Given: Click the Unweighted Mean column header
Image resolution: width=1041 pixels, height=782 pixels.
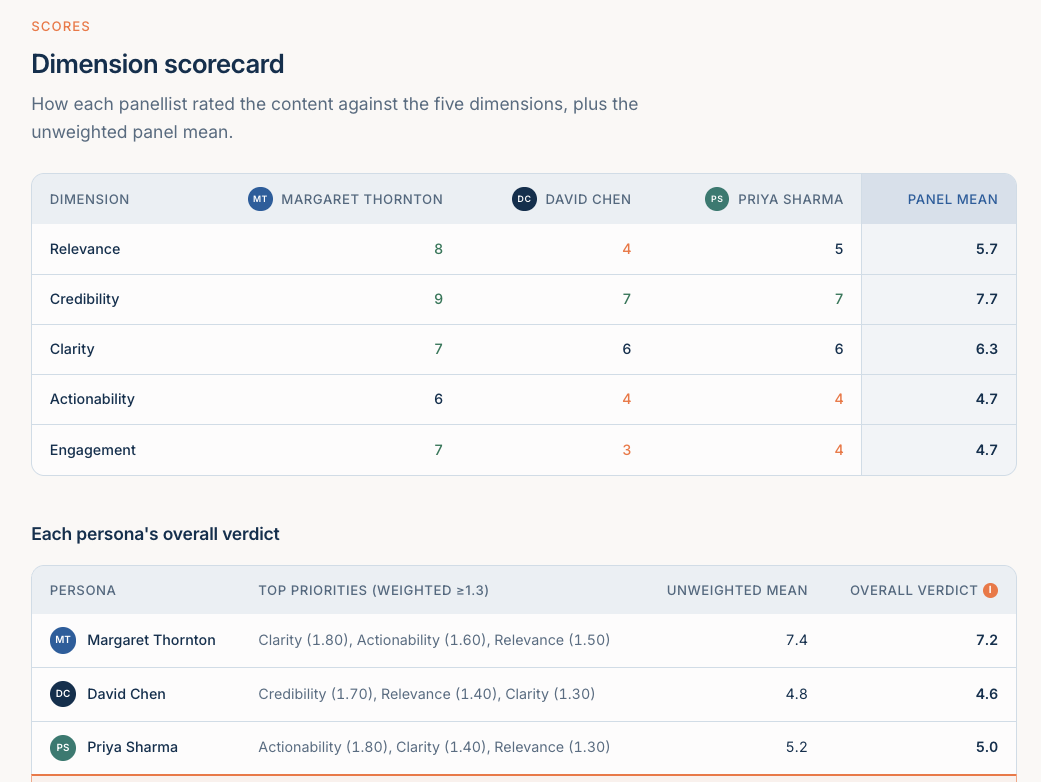Looking at the screenshot, I should click(737, 590).
